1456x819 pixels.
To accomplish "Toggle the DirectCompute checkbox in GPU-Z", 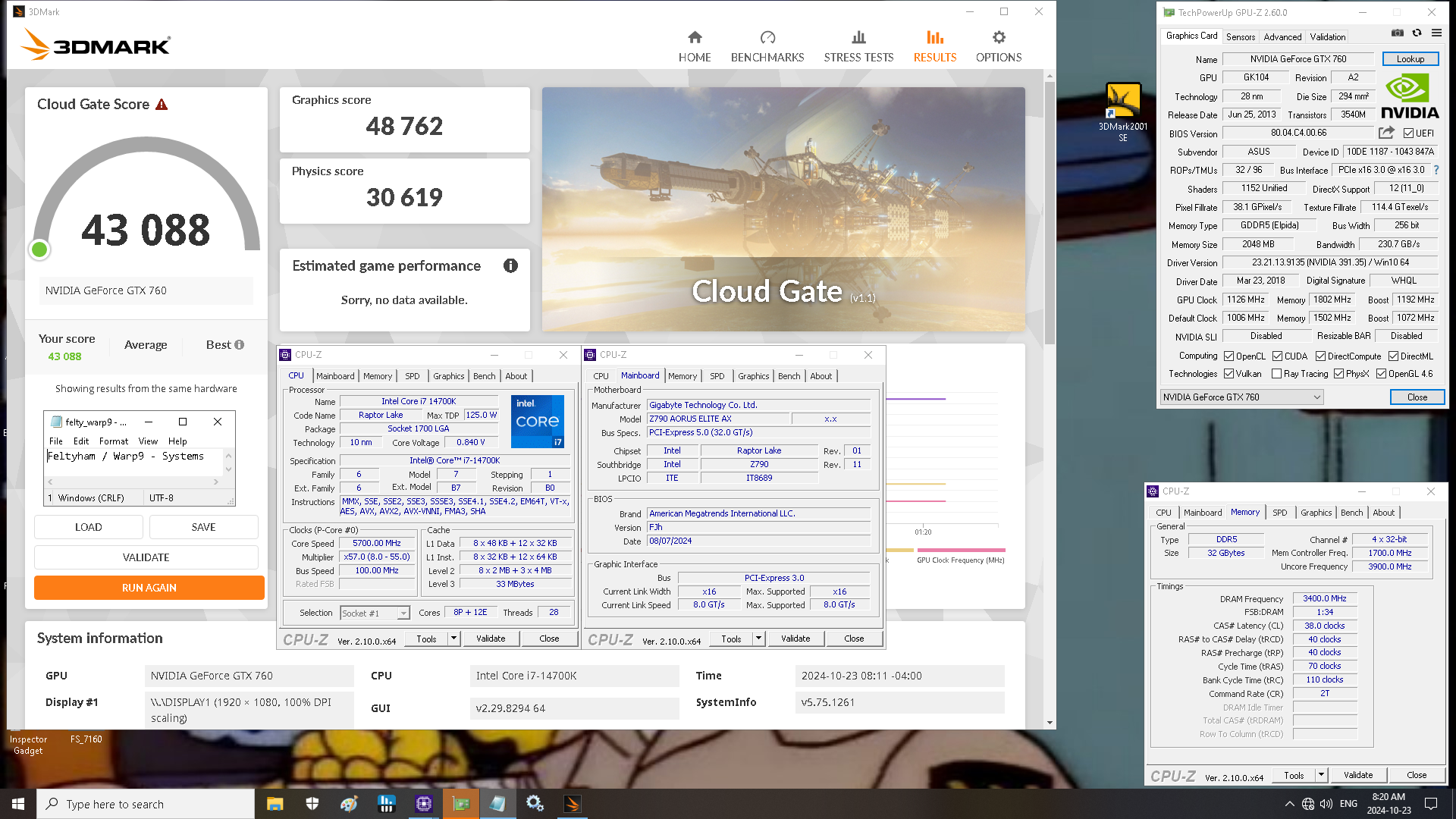I will click(x=1320, y=356).
